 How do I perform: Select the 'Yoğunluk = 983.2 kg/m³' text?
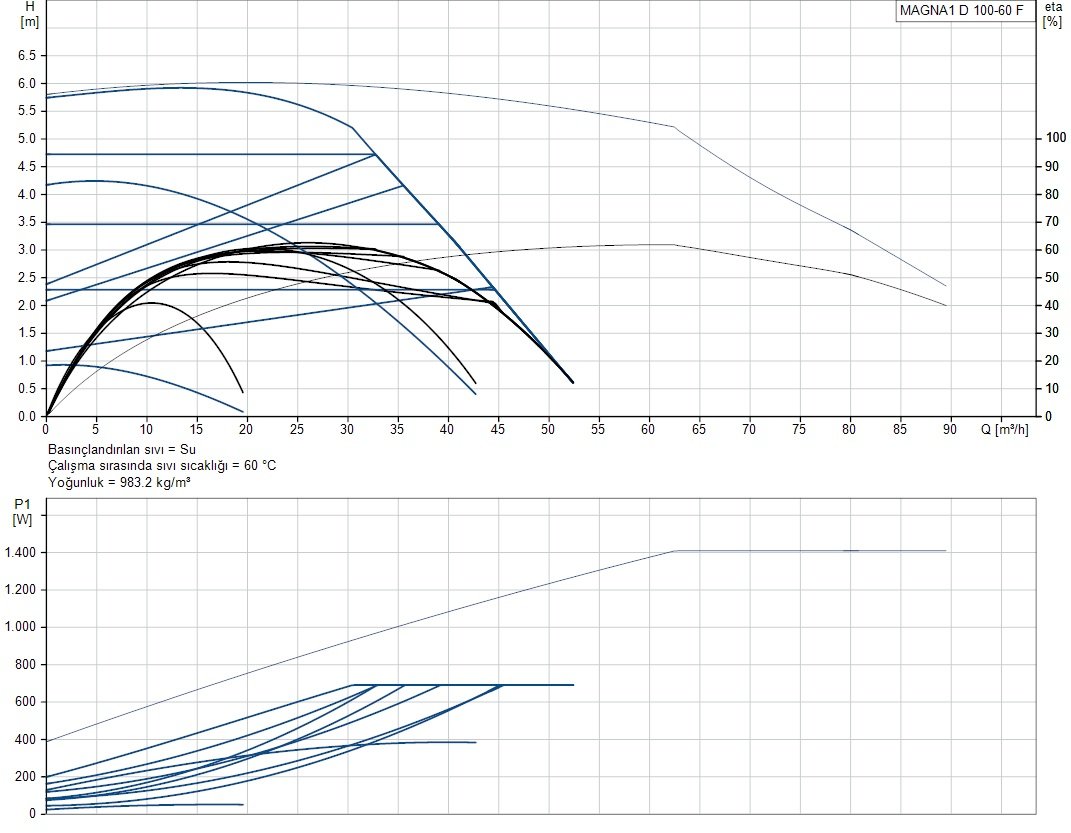click(119, 482)
